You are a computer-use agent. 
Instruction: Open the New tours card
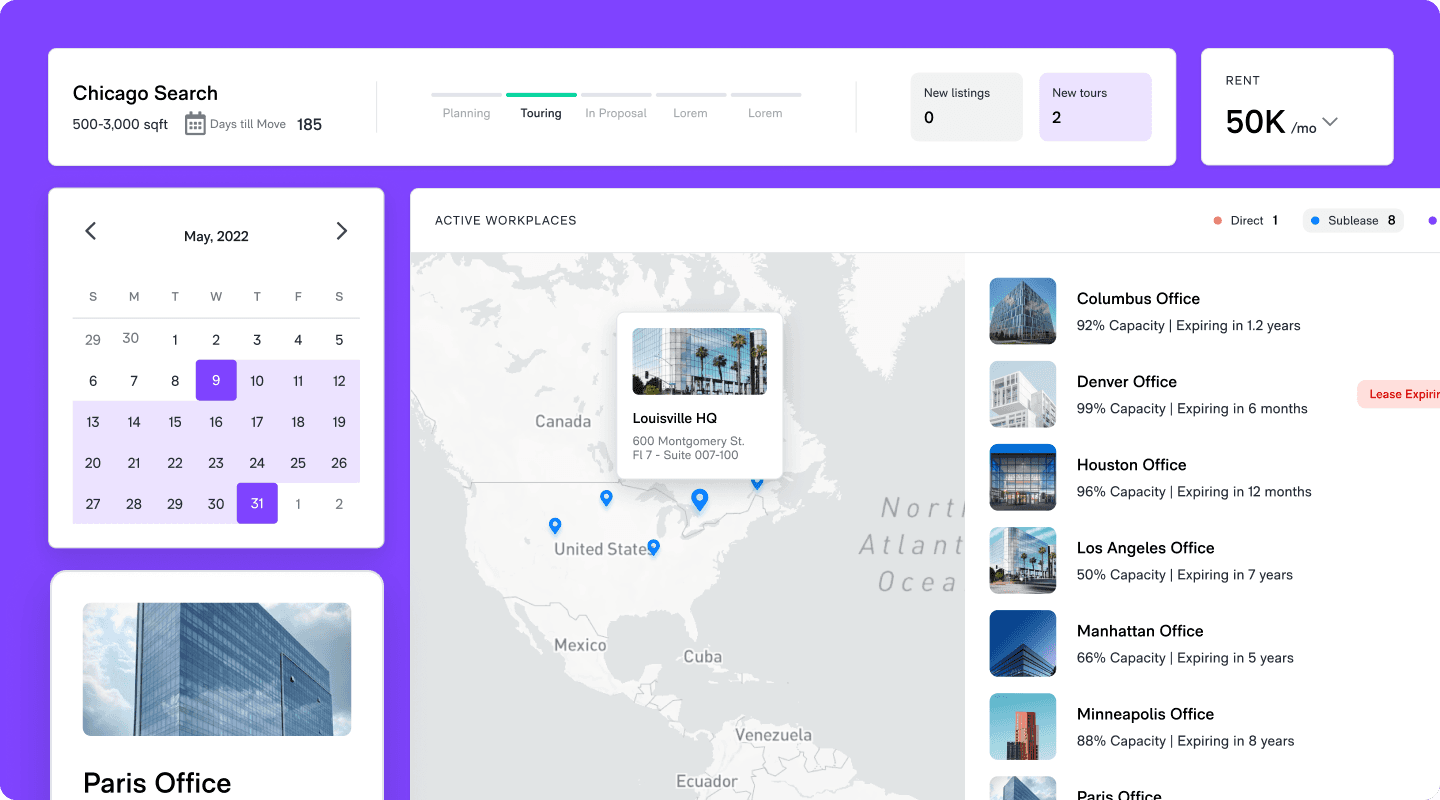(x=1096, y=106)
